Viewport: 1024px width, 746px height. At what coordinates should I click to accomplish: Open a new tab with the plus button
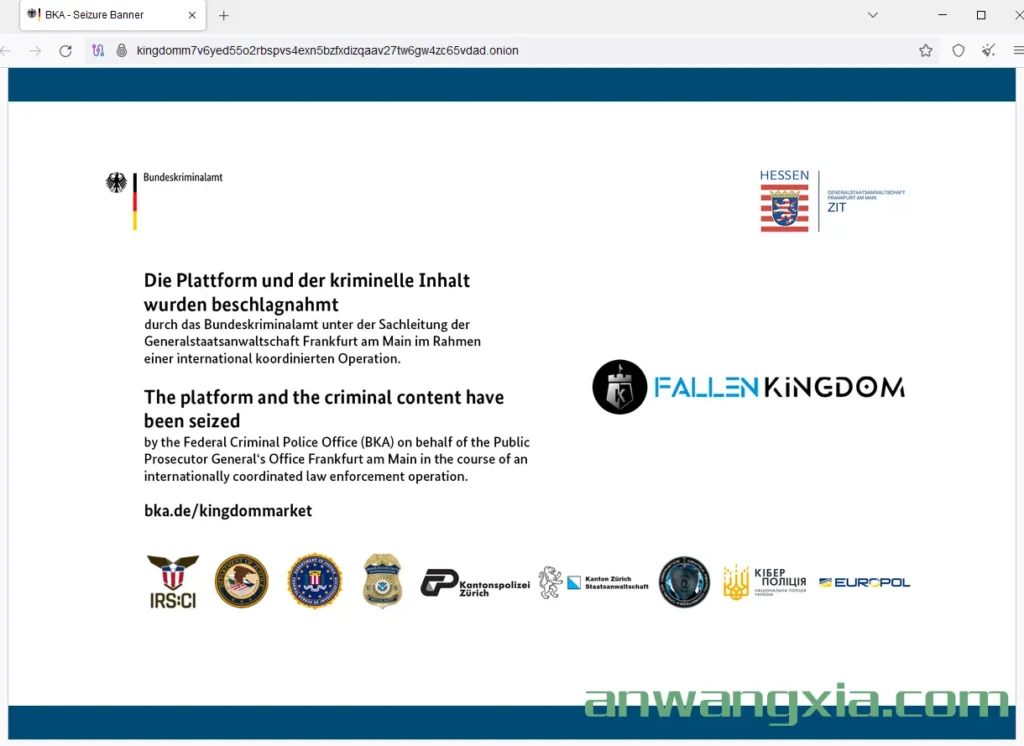click(x=224, y=15)
